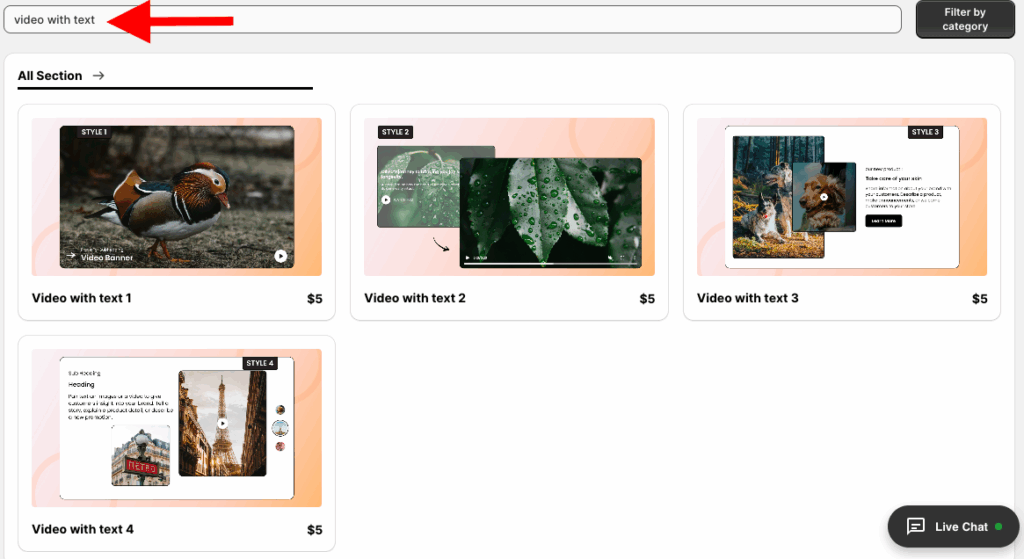Click the STYLE 2 badge
This screenshot has height=559, width=1024.
[x=395, y=132]
